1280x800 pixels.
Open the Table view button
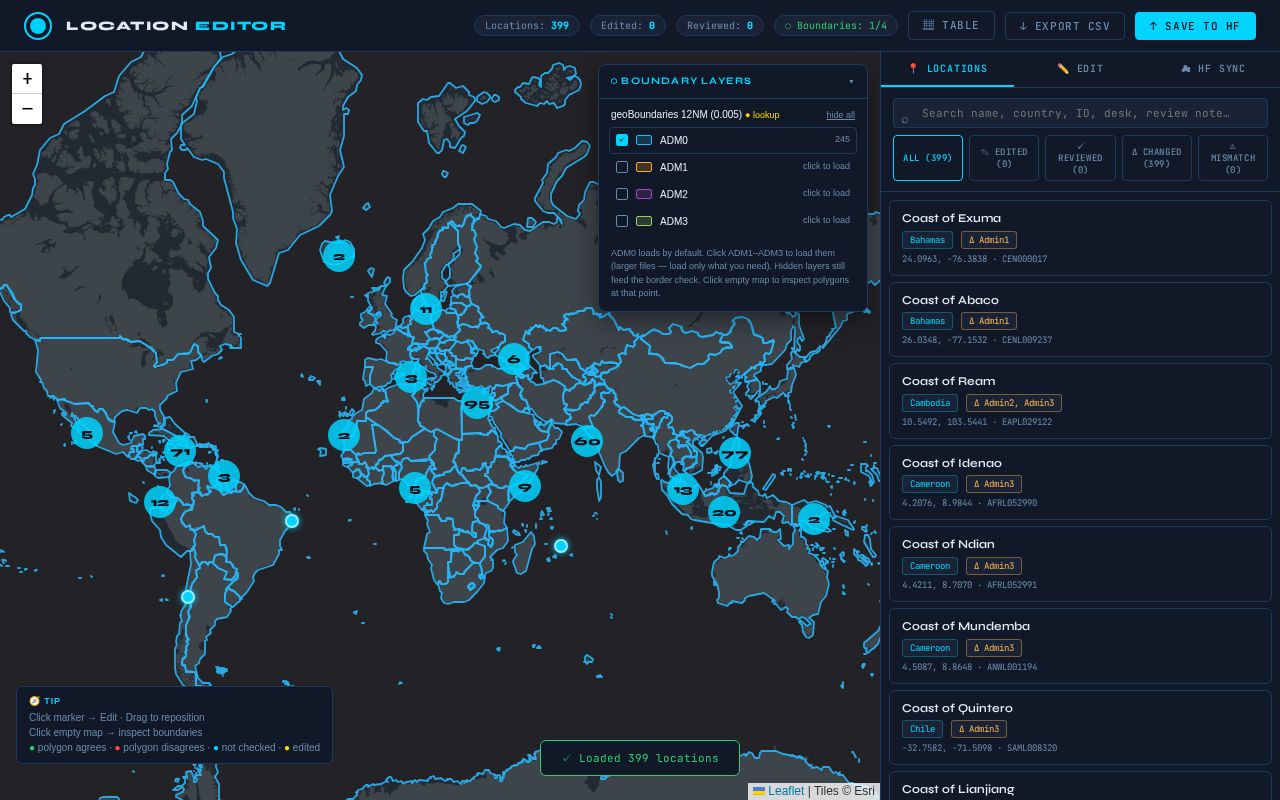pyautogui.click(x=951, y=26)
